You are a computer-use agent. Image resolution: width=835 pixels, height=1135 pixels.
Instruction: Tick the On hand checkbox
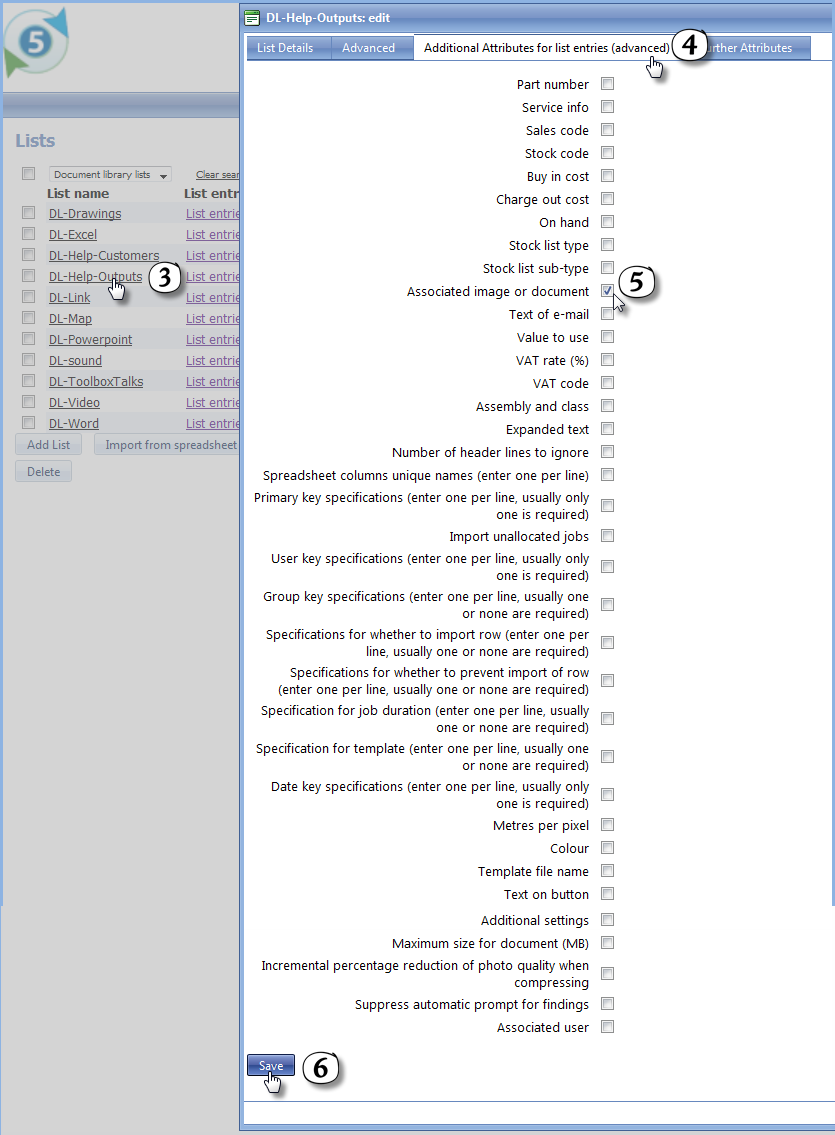[x=608, y=222]
